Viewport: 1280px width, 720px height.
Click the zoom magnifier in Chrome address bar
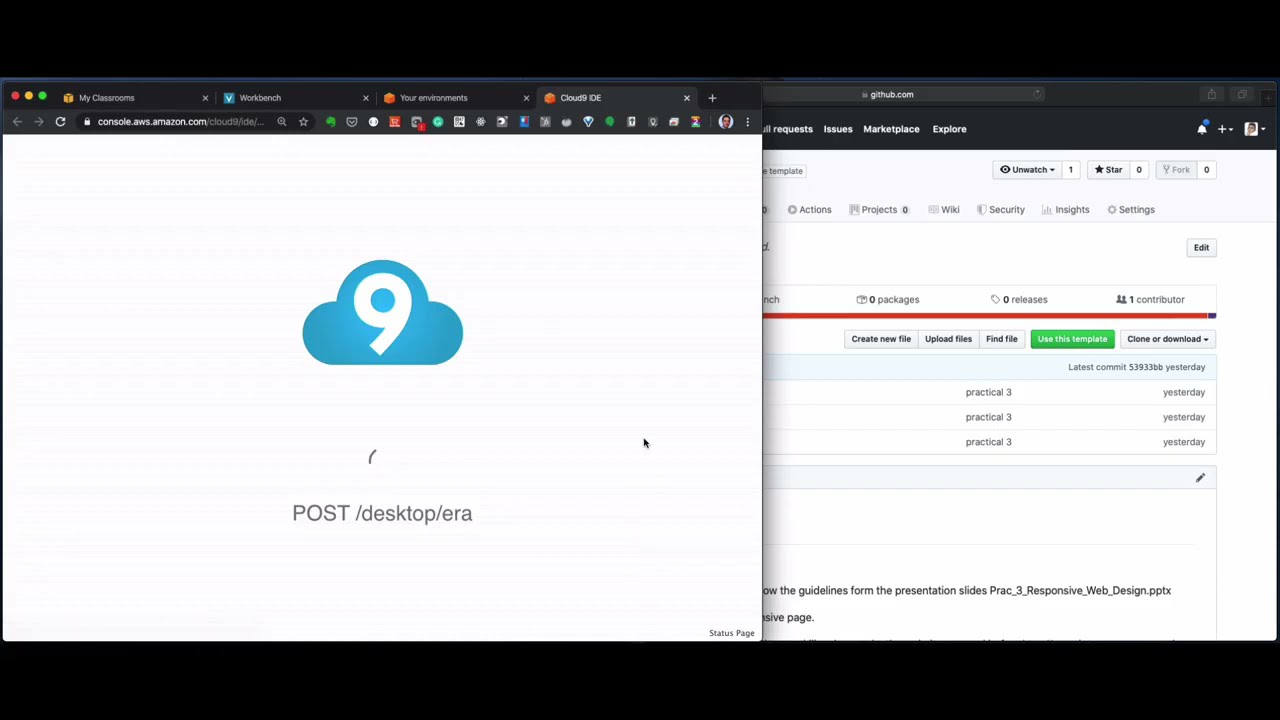[x=282, y=122]
